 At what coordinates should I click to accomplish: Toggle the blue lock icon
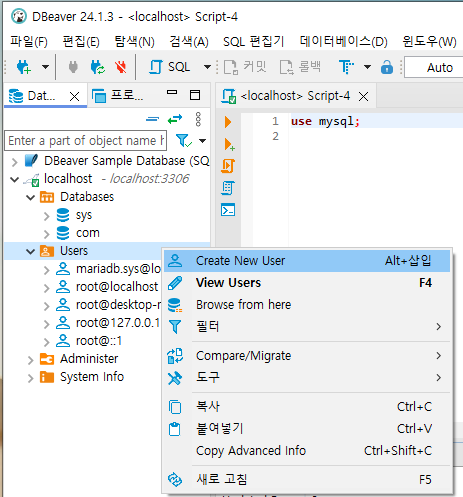pyautogui.click(x=387, y=67)
